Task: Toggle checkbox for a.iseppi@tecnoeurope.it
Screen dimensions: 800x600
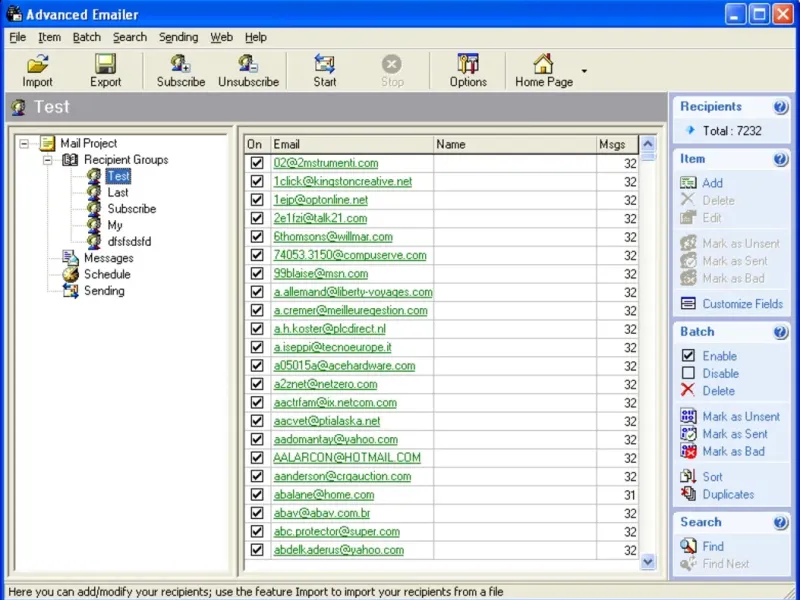Action: point(257,347)
